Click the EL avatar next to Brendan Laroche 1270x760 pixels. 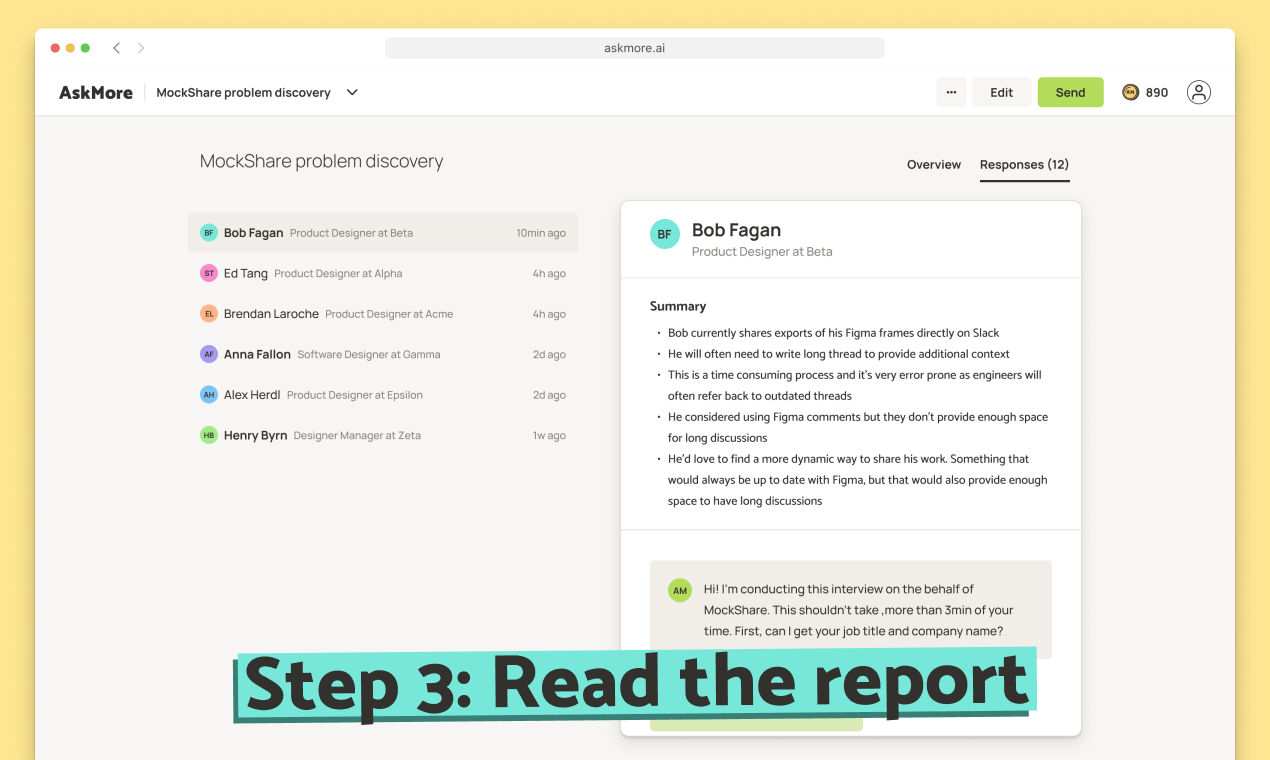click(x=209, y=314)
